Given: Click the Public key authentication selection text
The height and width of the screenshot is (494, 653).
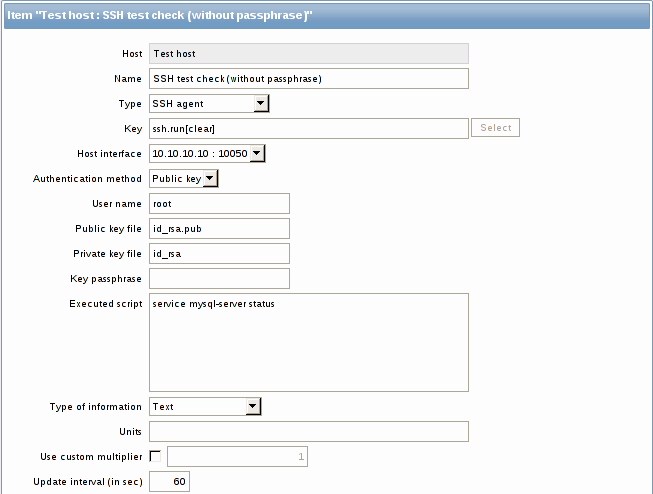Looking at the screenshot, I should pos(177,179).
